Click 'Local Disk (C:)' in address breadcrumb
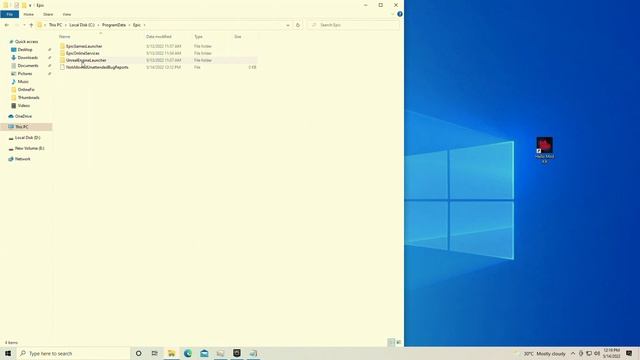Screen dimensions: 640x360 (82, 25)
